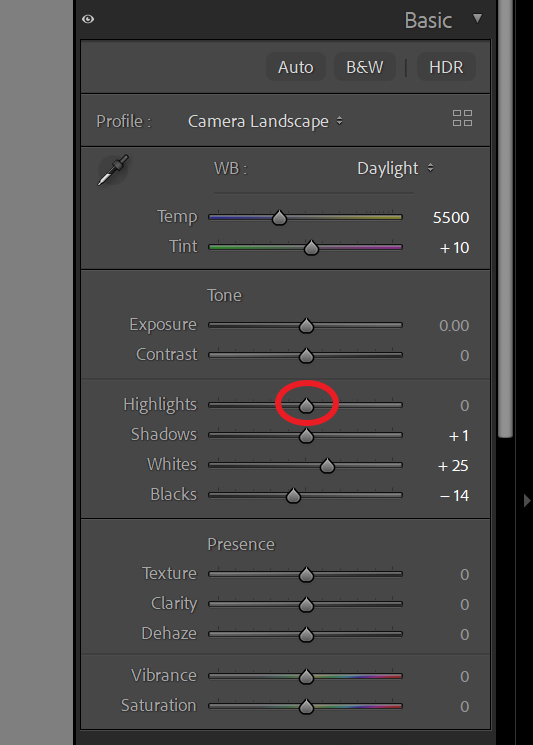Select the Whites slider thumb
Screen dimensions: 533x745
(x=327, y=466)
